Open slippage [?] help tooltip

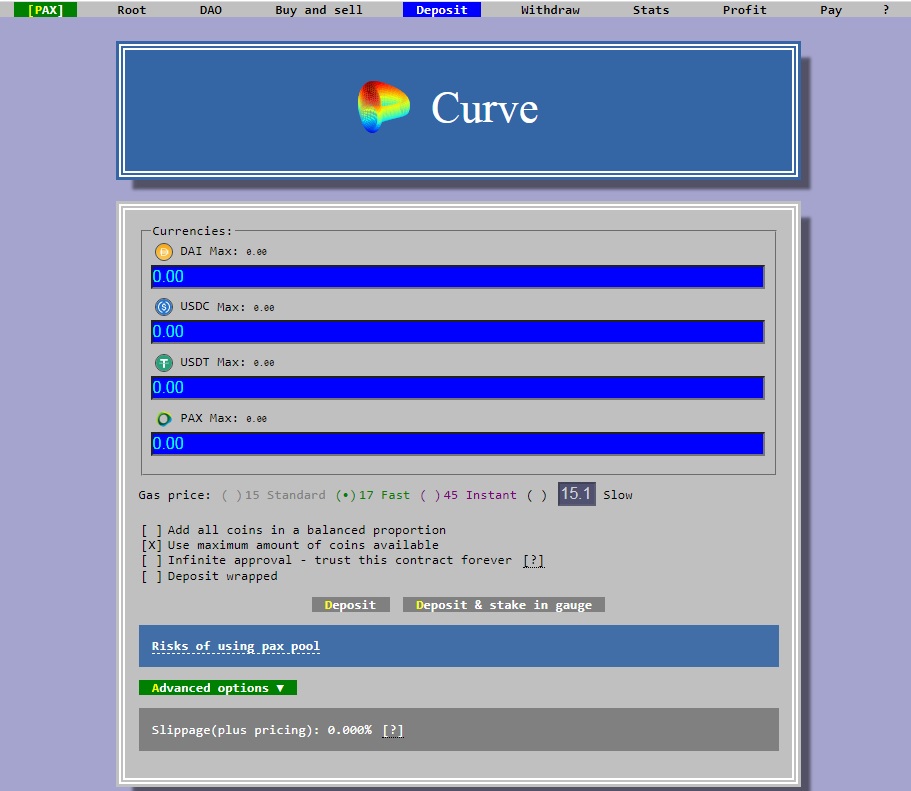393,730
